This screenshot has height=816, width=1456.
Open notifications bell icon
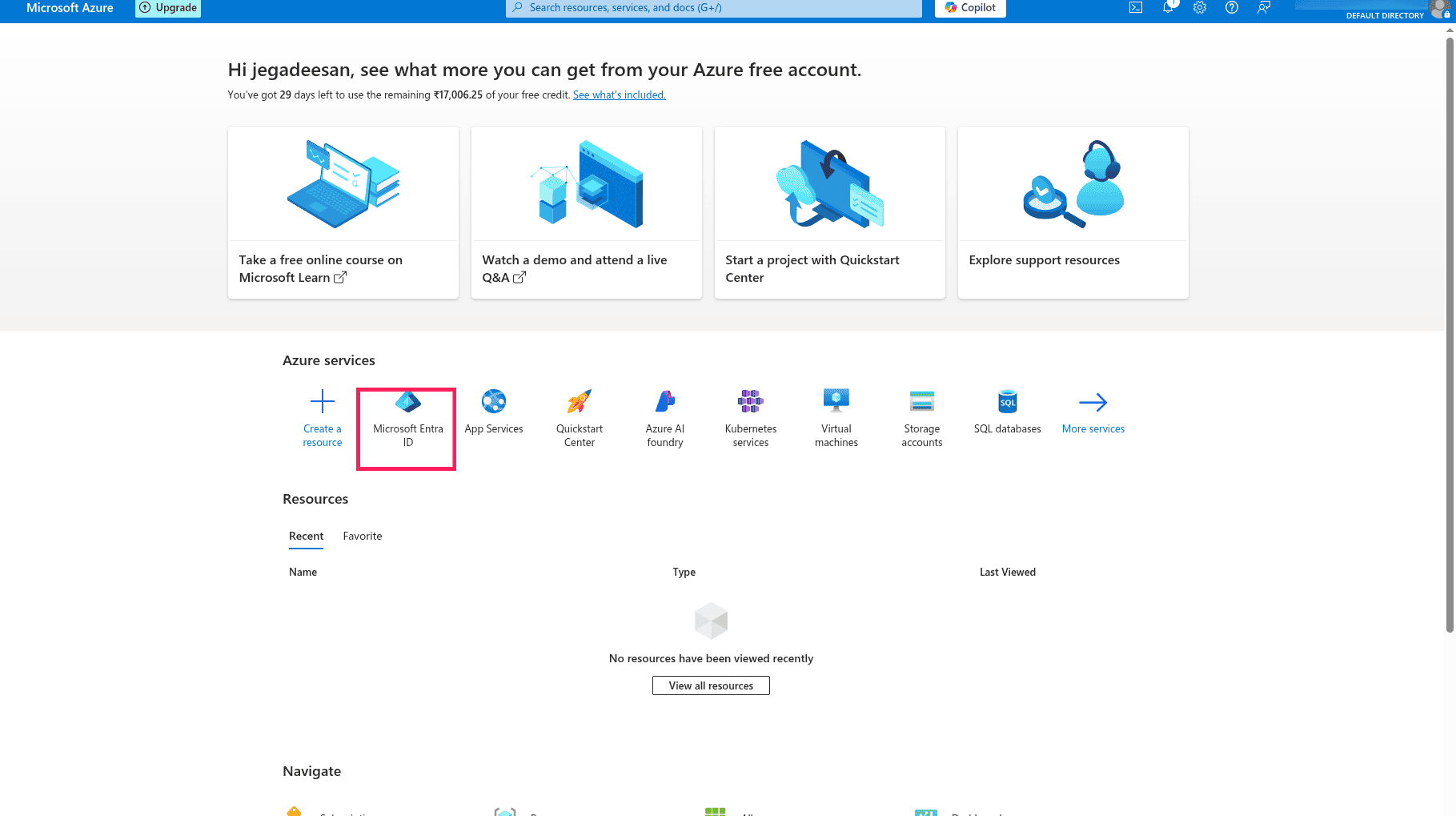click(x=1168, y=7)
